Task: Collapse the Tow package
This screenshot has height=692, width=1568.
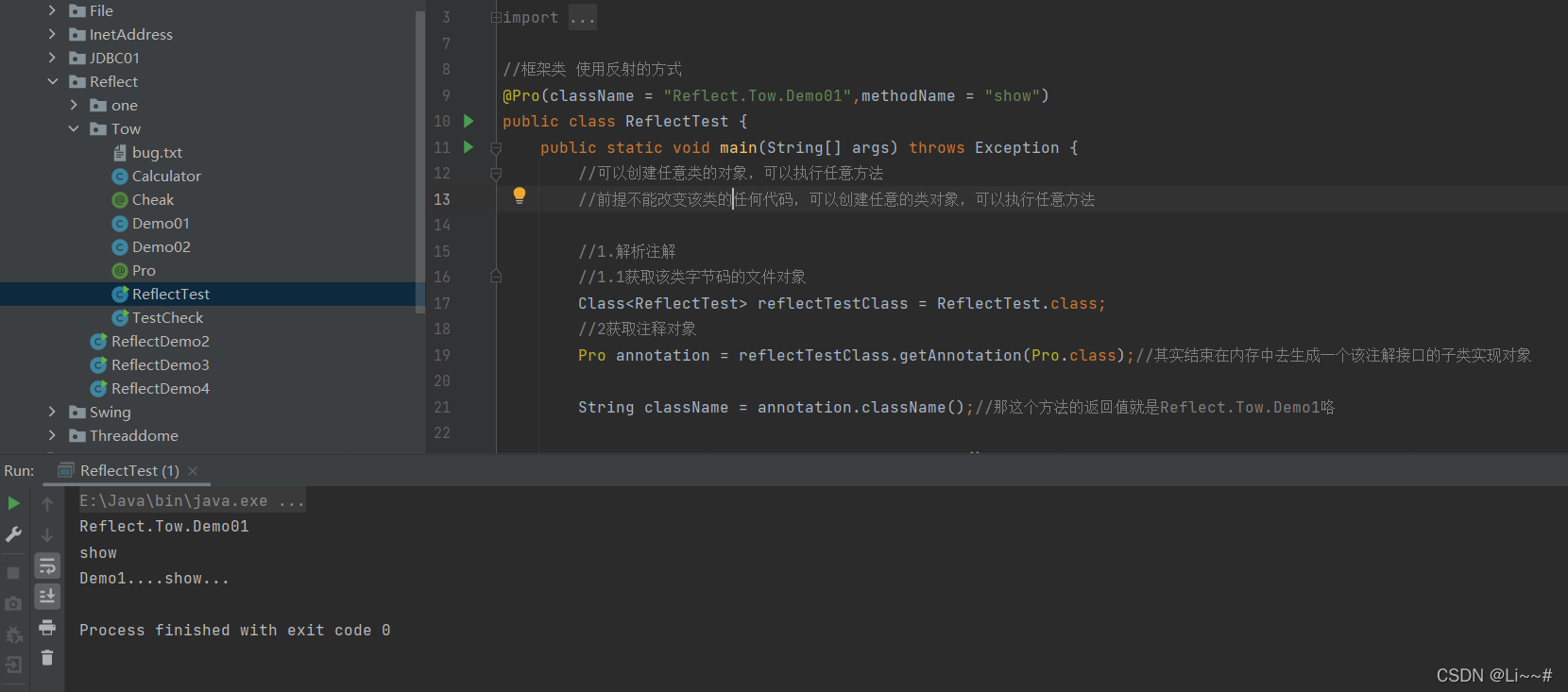Action: (x=74, y=128)
